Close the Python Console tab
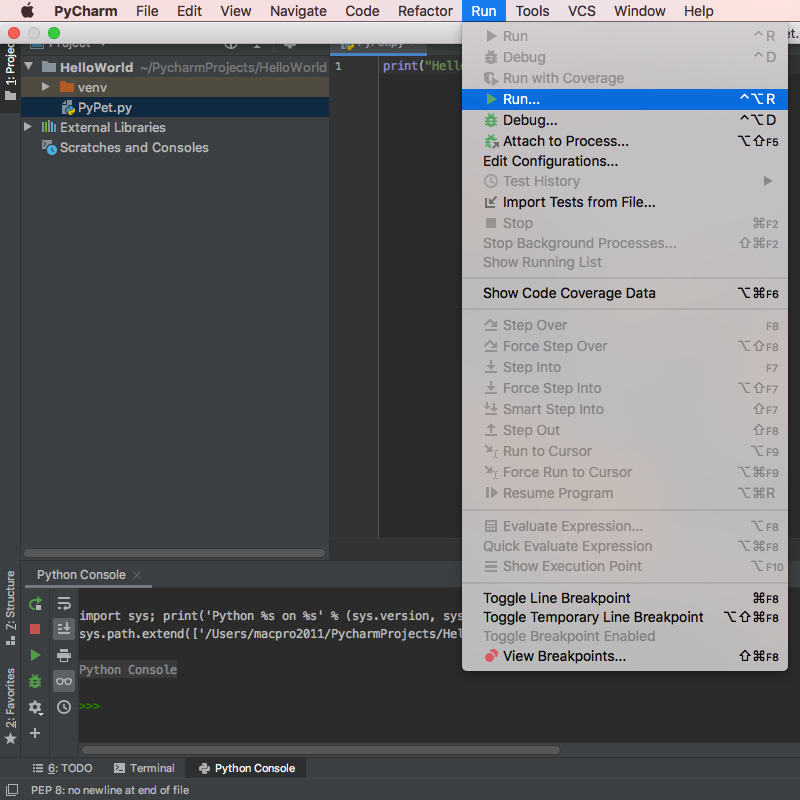Screen dimensions: 800x800 click(137, 575)
